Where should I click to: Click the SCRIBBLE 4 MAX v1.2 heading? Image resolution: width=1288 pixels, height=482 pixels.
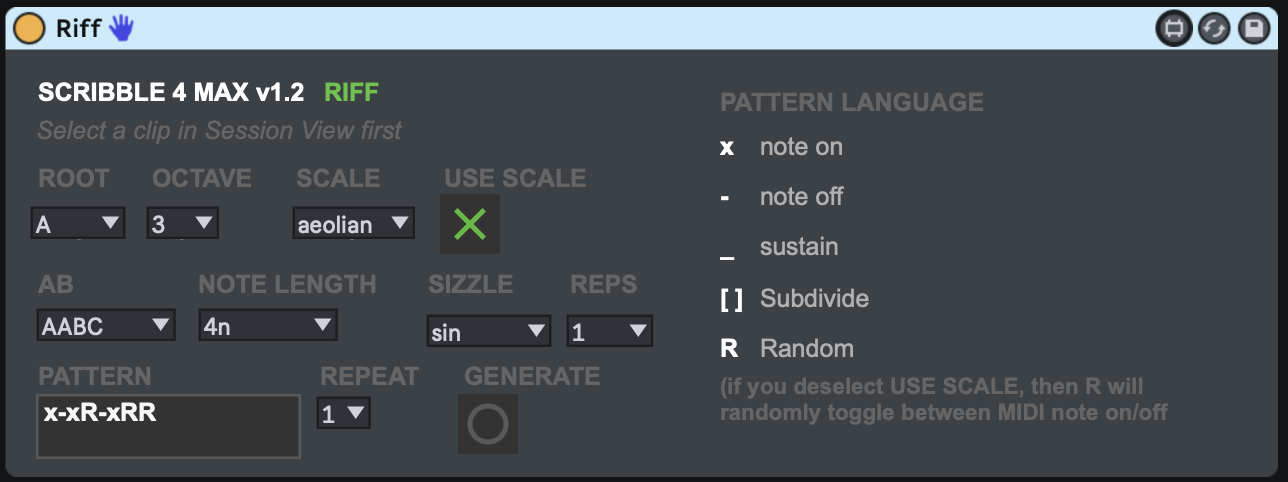click(171, 93)
